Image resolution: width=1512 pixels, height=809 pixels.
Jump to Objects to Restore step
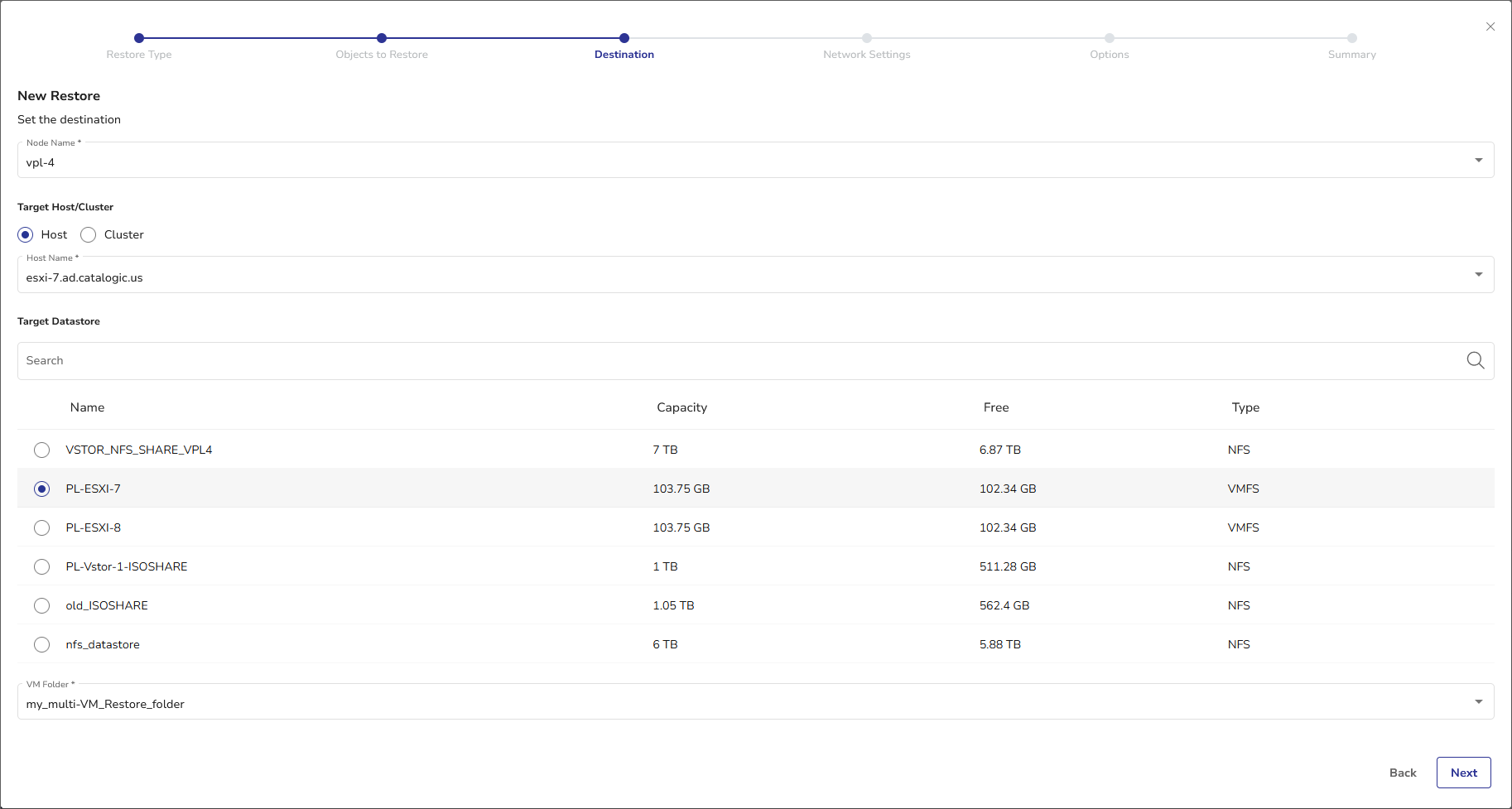click(382, 38)
